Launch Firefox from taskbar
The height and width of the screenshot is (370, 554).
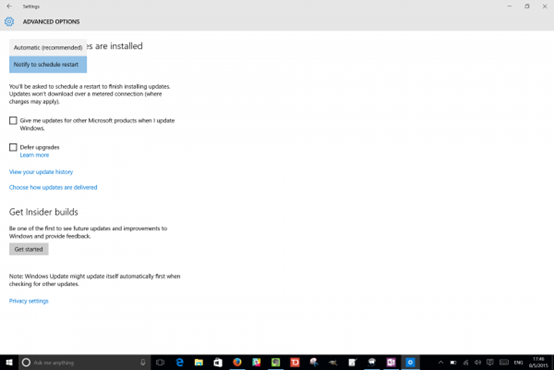click(237, 362)
